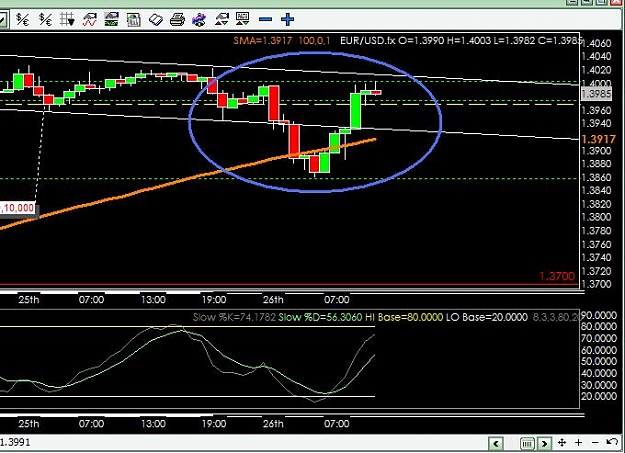Image resolution: width=625 pixels, height=453 pixels.
Task: Click the 13:00 label on upper time axis
Action: [x=153, y=300]
